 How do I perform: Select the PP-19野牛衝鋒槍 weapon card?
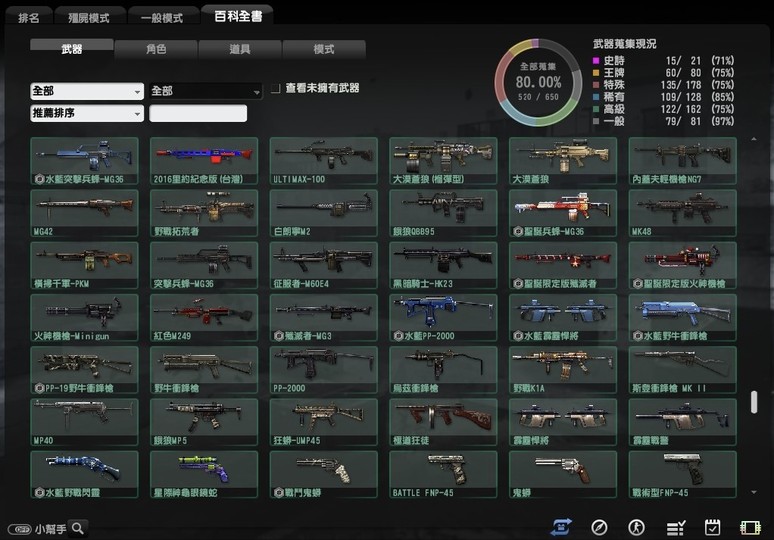click(84, 370)
